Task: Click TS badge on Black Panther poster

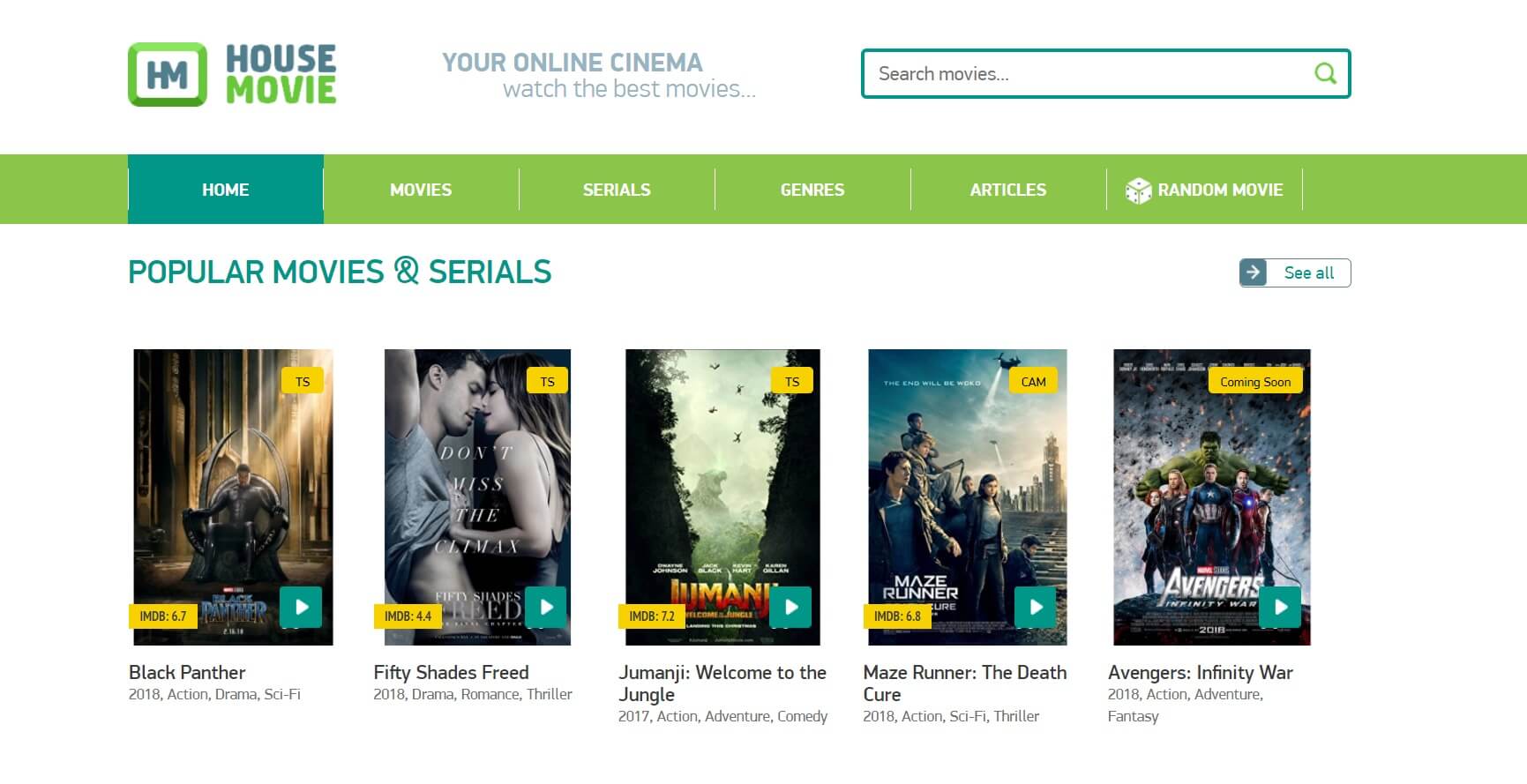Action: point(303,382)
